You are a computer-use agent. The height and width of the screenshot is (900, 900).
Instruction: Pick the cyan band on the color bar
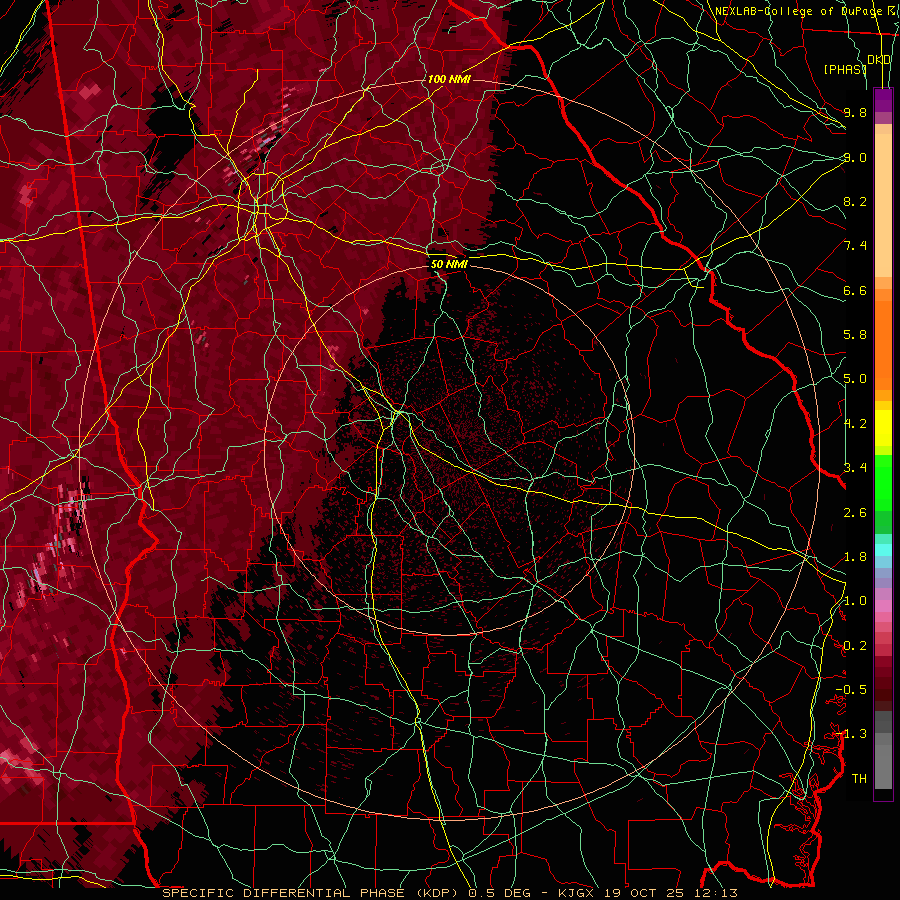(883, 550)
